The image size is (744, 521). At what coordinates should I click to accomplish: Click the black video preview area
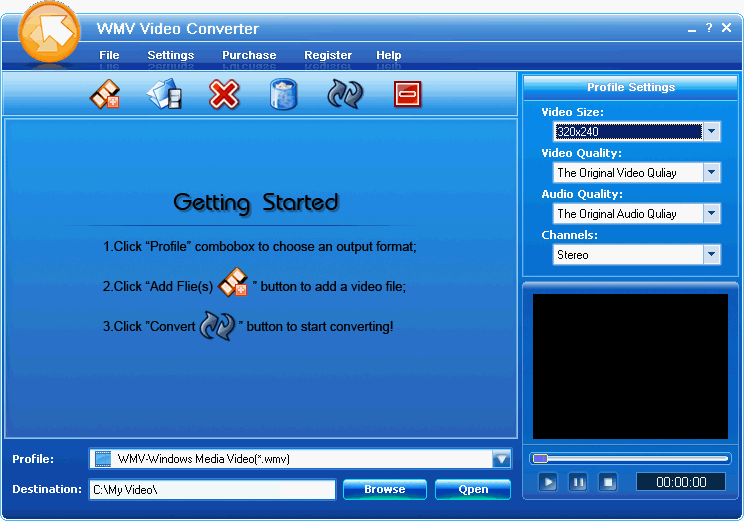click(630, 366)
